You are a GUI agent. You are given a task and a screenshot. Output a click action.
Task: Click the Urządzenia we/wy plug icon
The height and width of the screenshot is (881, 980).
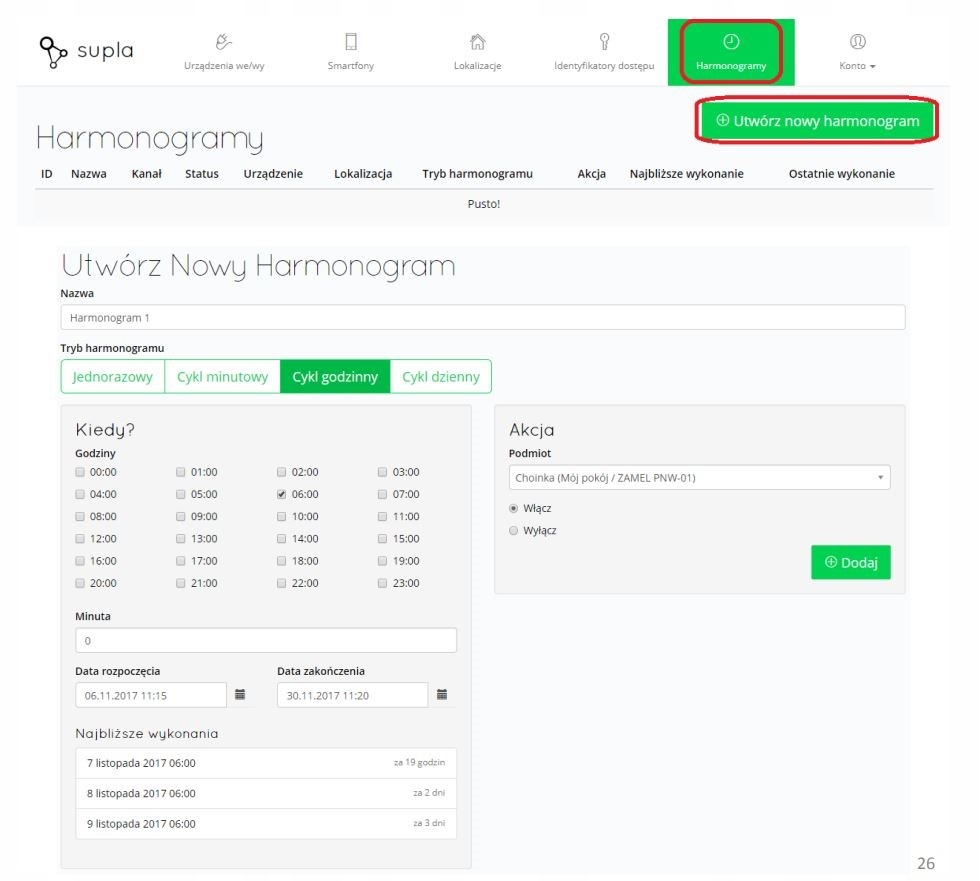[x=223, y=42]
